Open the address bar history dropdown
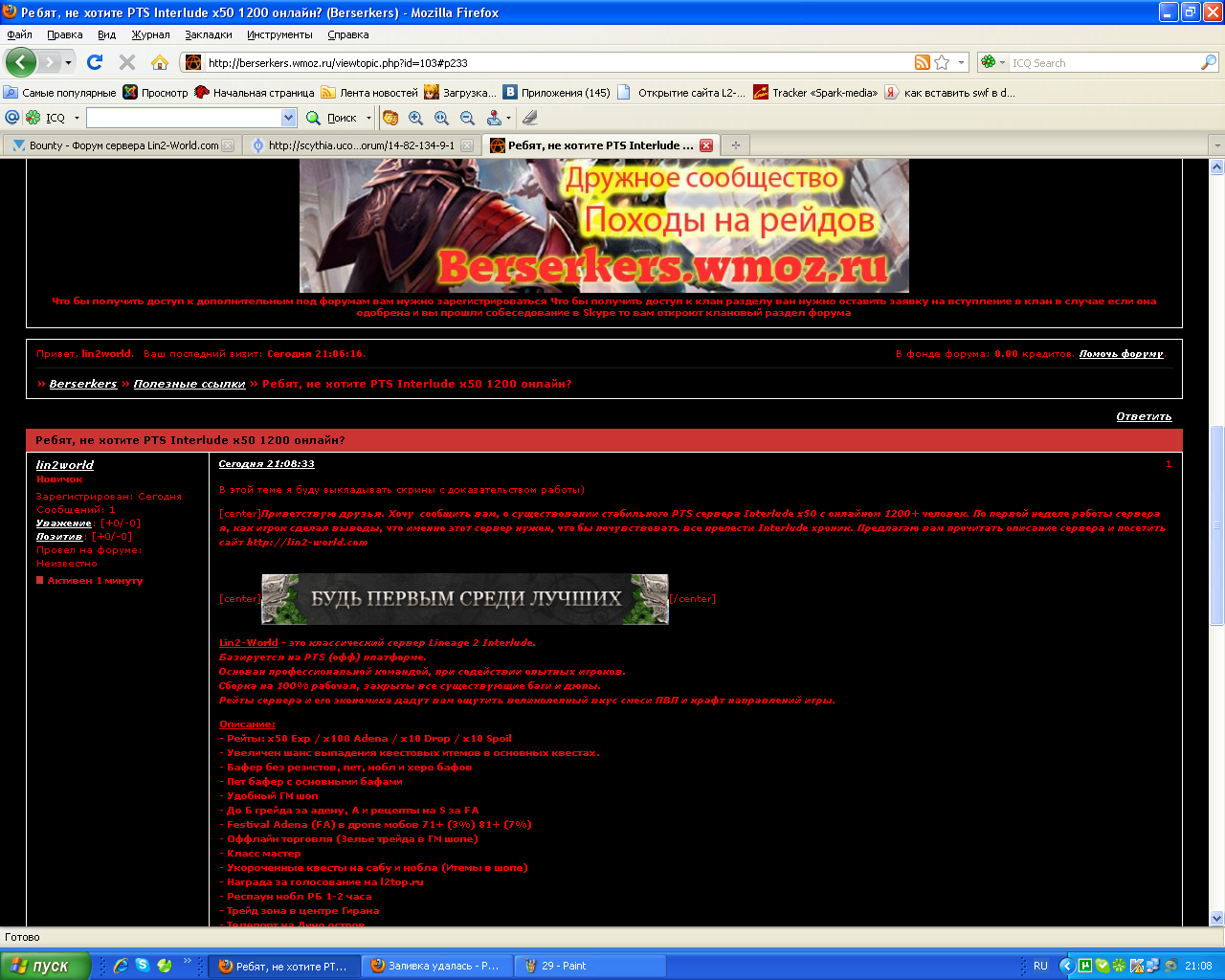The height and width of the screenshot is (980, 1225). (962, 63)
